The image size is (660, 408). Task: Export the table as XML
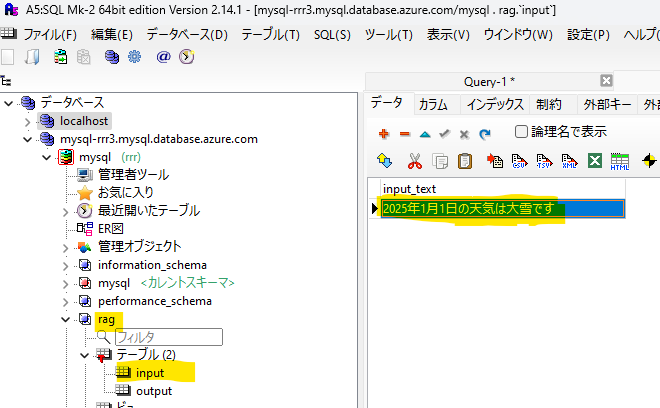(x=569, y=161)
